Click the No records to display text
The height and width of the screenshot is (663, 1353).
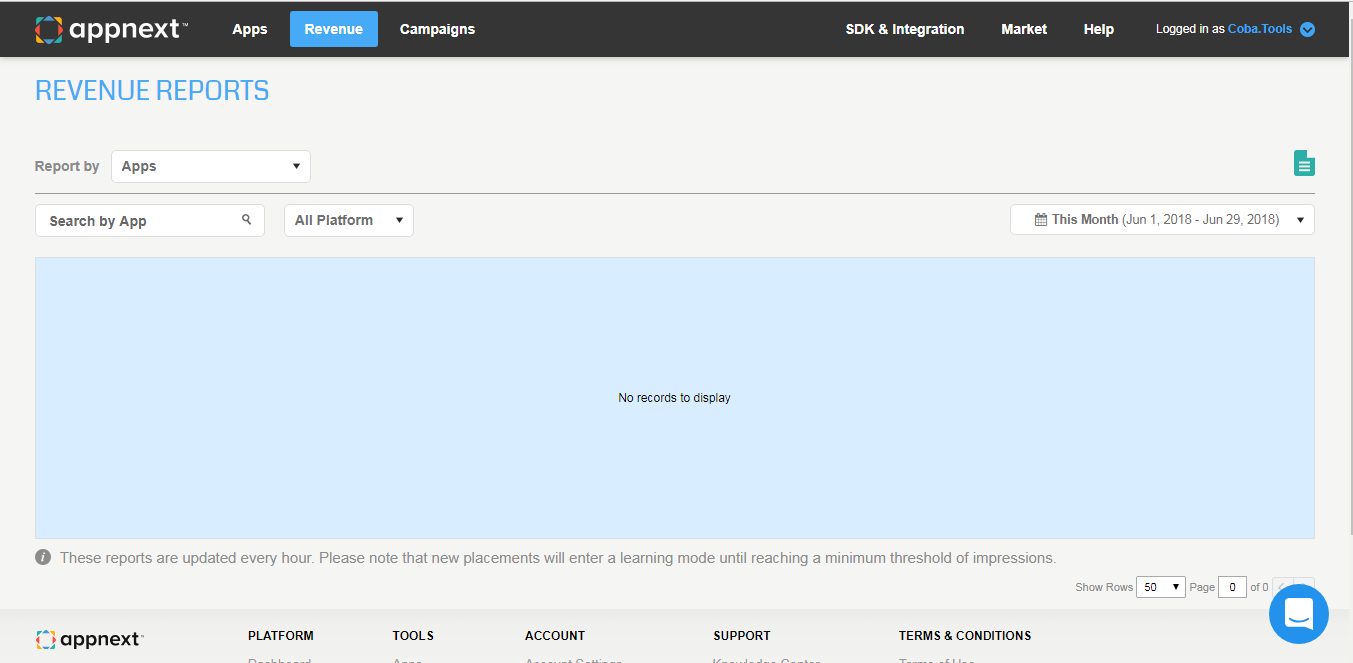[675, 398]
